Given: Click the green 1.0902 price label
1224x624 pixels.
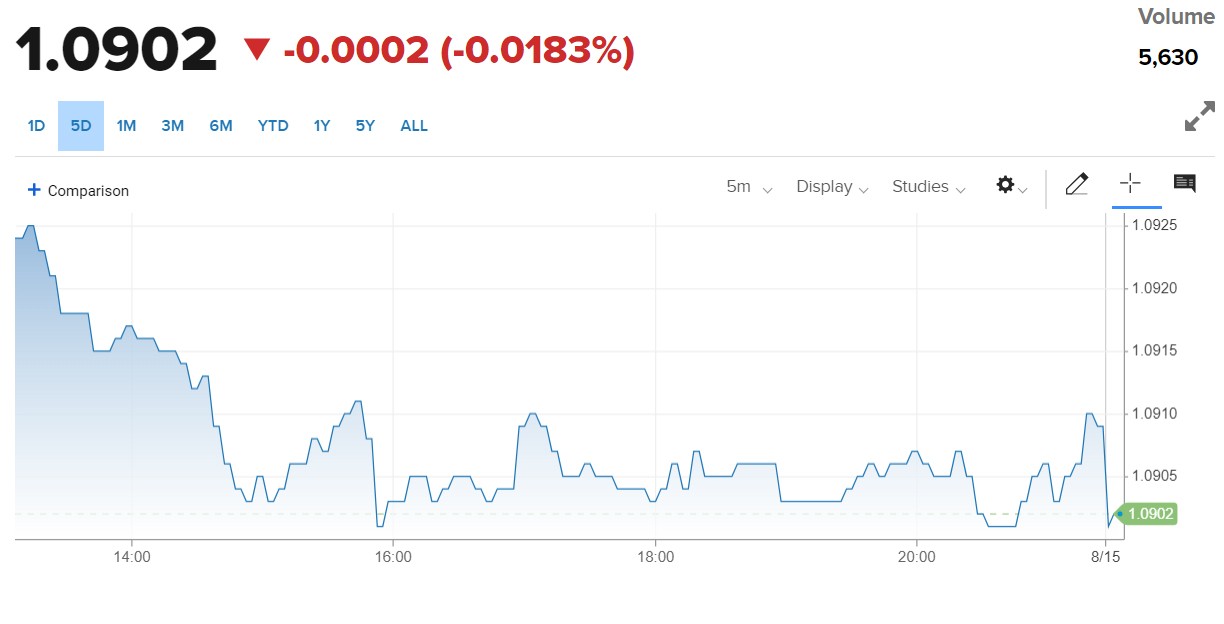Looking at the screenshot, I should pyautogui.click(x=1150, y=514).
